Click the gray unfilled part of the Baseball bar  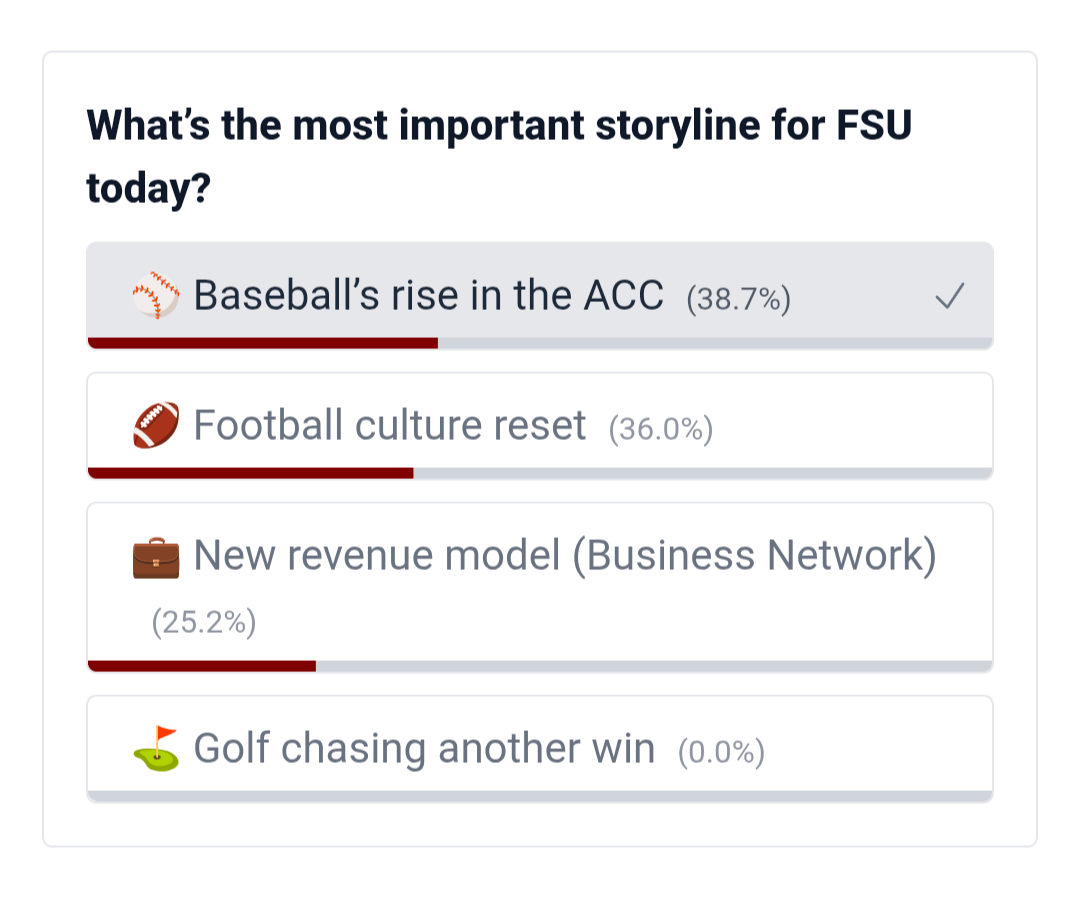coord(714,343)
